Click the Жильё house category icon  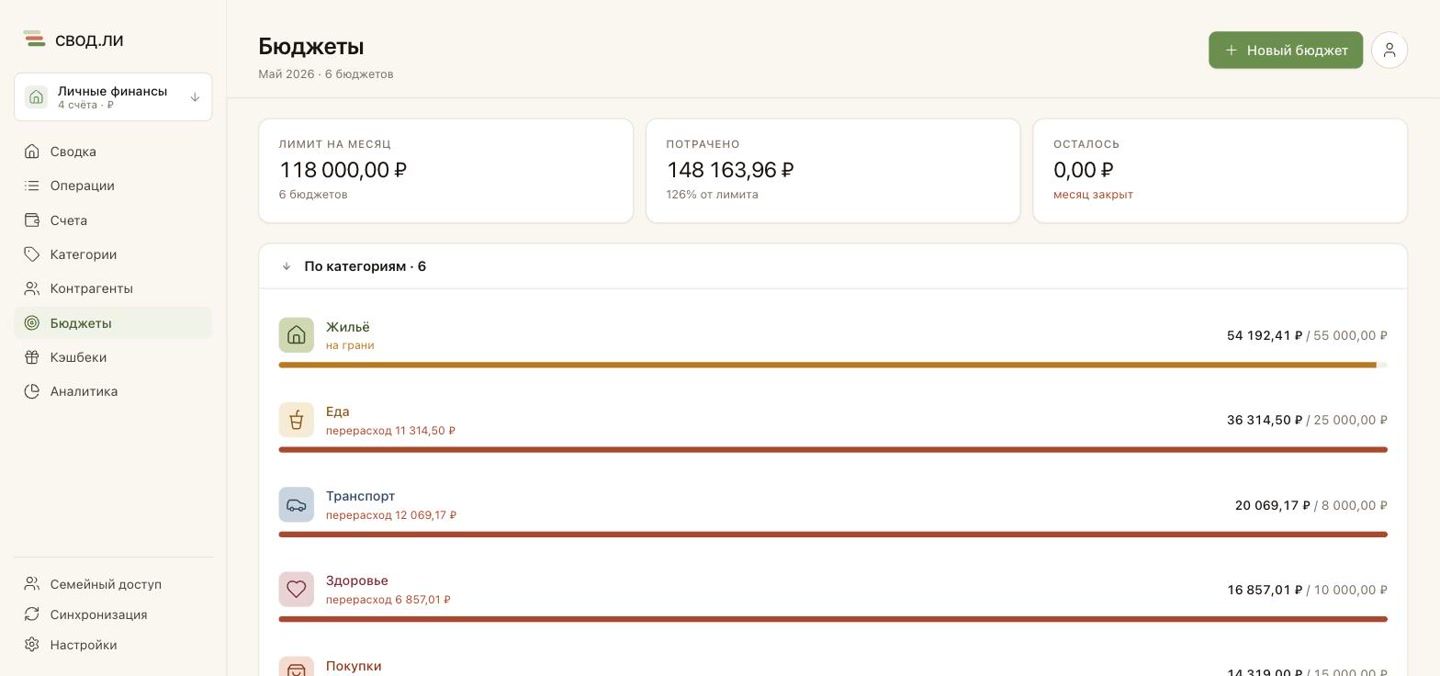pyautogui.click(x=296, y=335)
